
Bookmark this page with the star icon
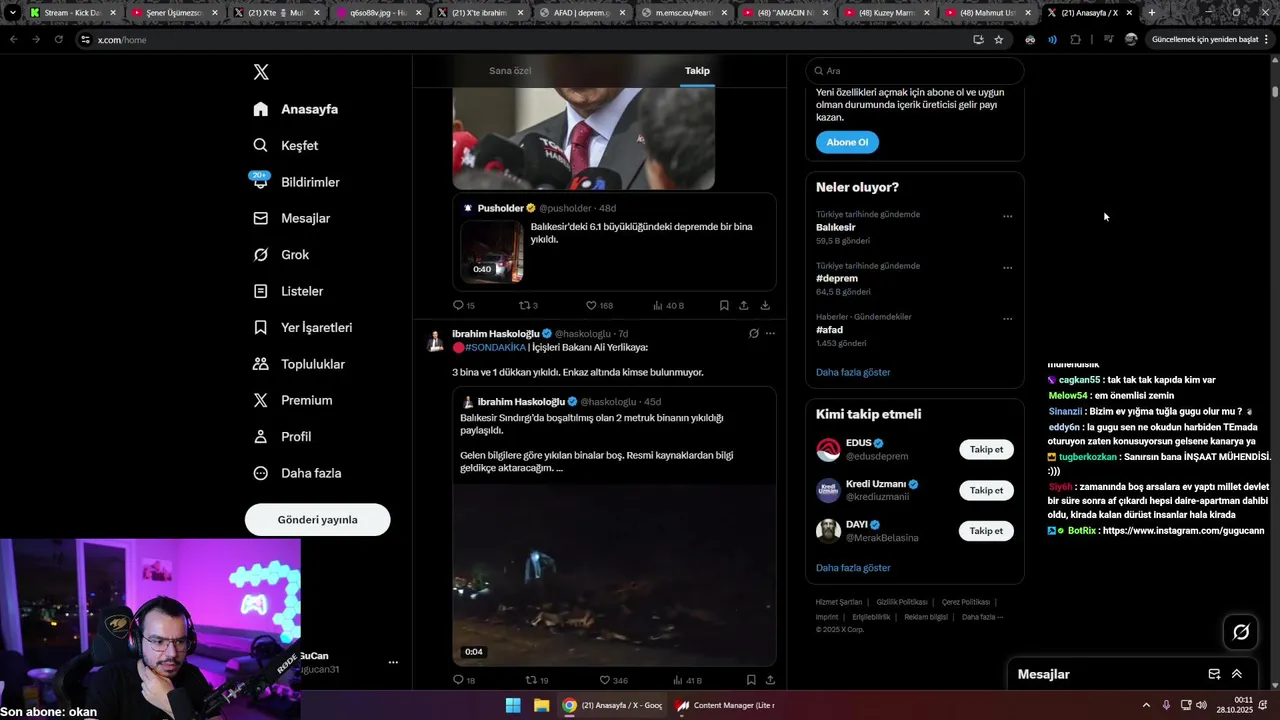(x=998, y=39)
